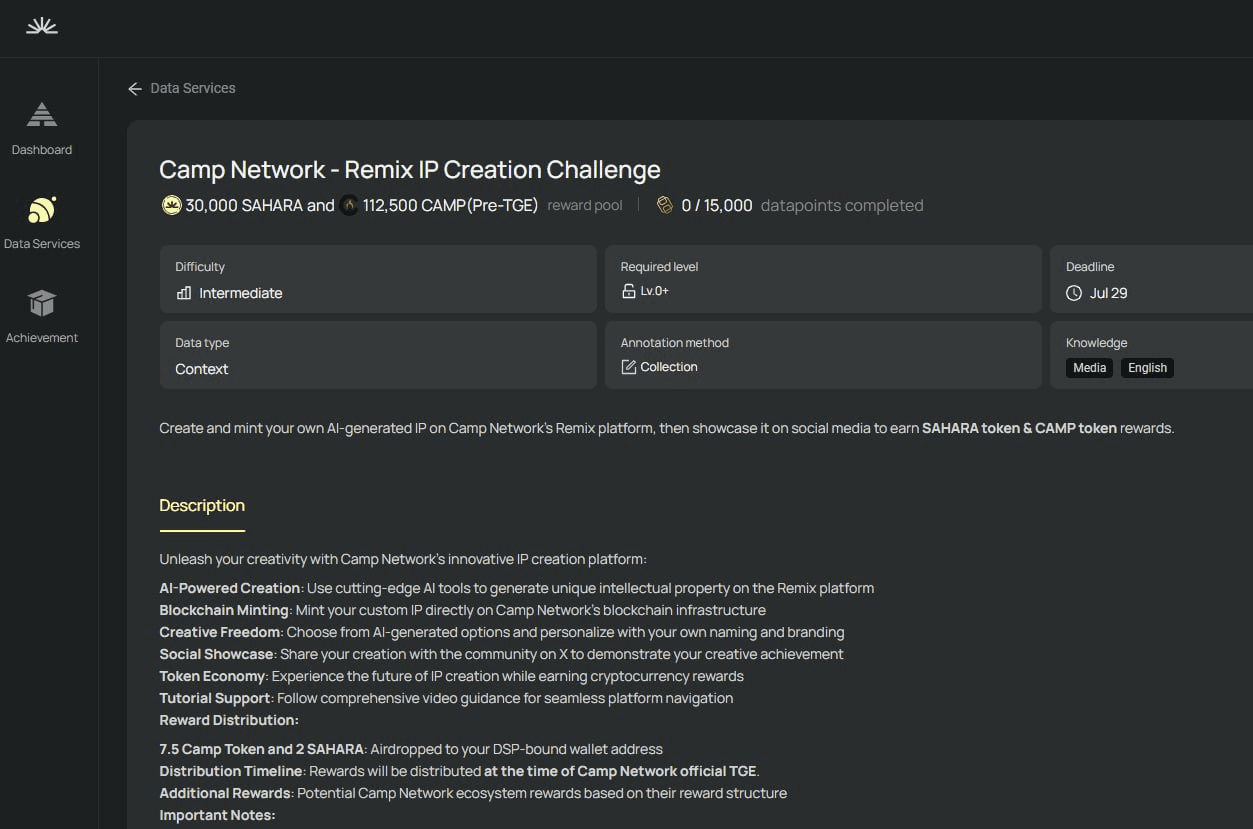Click '7.5 Camp Token and 2 SAHARA' line
The width and height of the screenshot is (1253, 829).
411,749
